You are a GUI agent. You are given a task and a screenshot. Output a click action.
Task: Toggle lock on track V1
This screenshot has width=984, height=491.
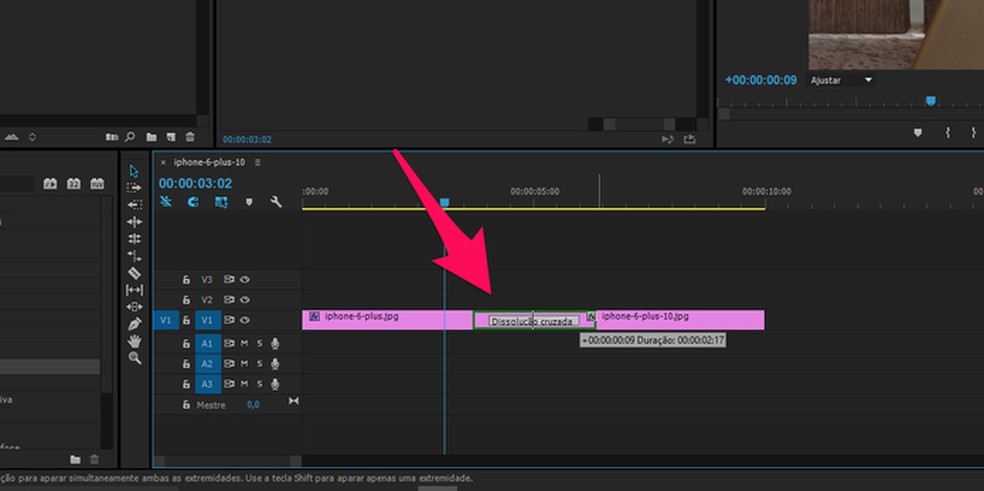186,320
